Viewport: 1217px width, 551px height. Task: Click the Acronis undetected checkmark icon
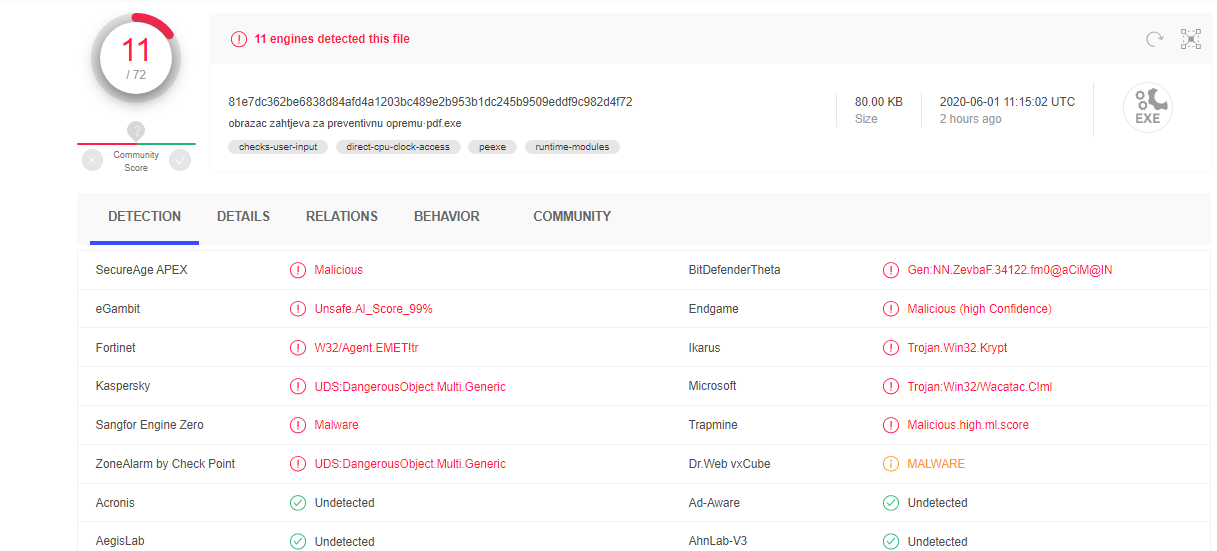(x=297, y=503)
